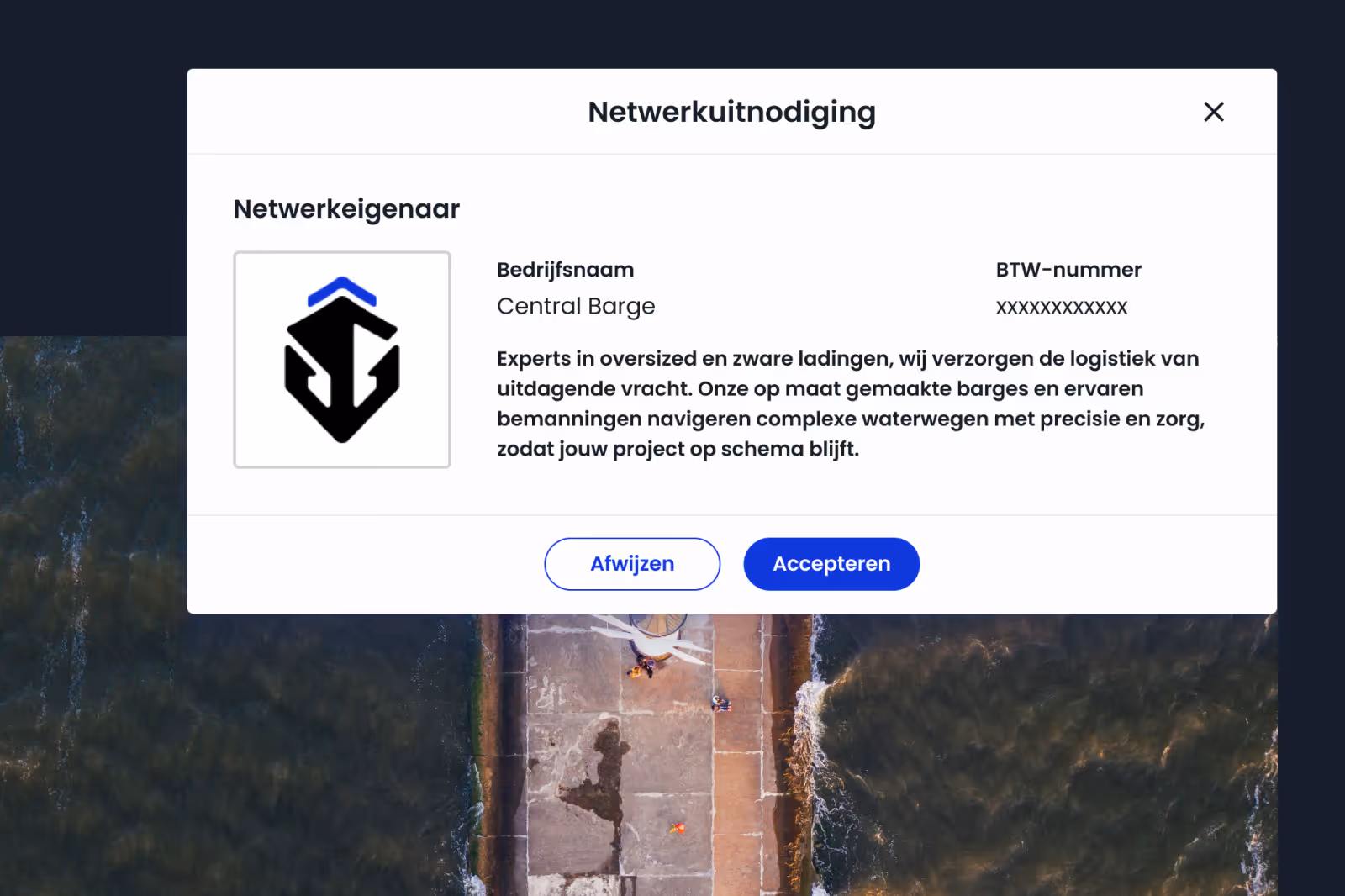Viewport: 1345px width, 896px height.
Task: Click the Central Barge company logo
Action: click(342, 360)
